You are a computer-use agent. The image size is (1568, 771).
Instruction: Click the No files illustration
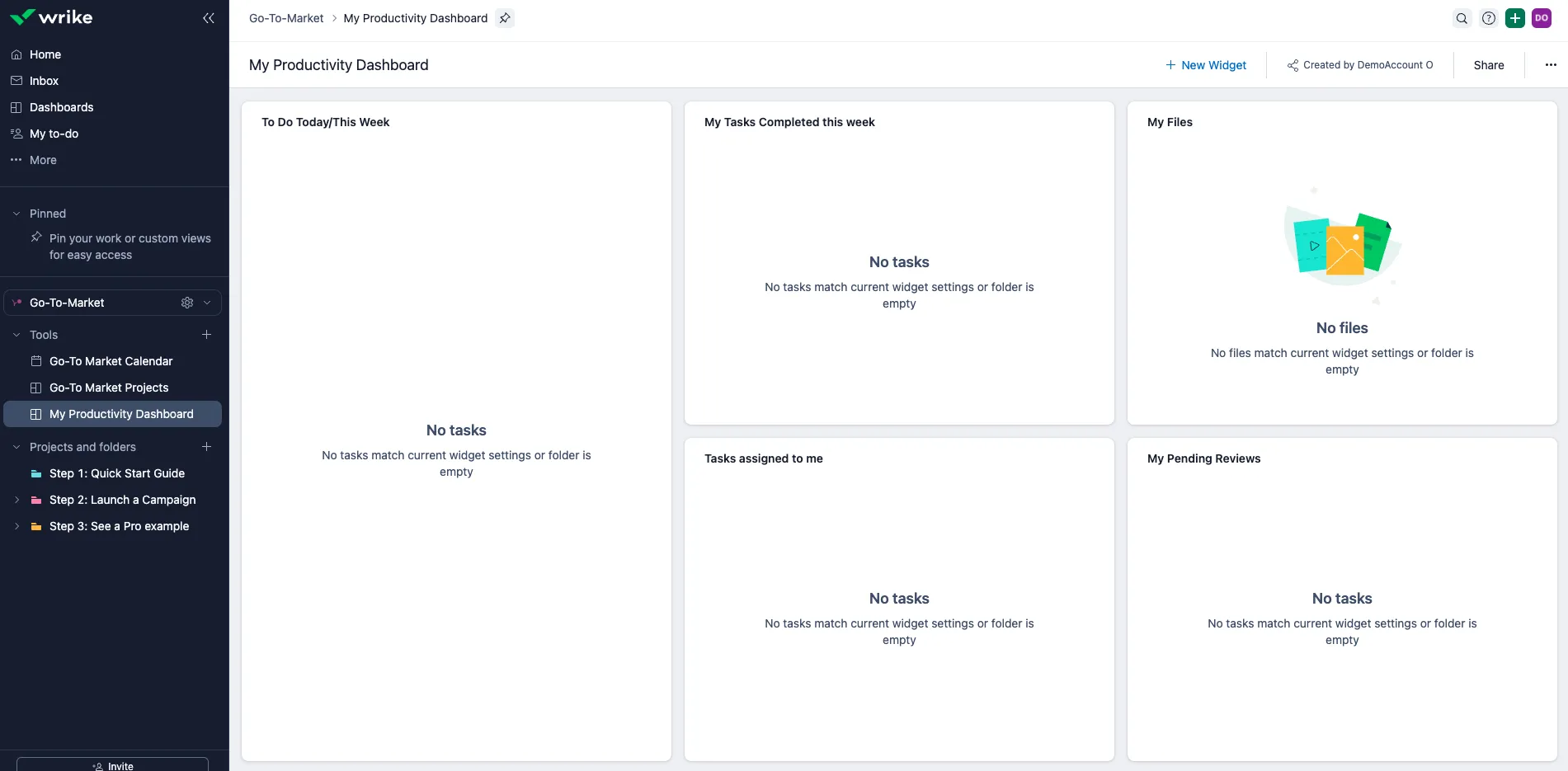click(x=1342, y=246)
